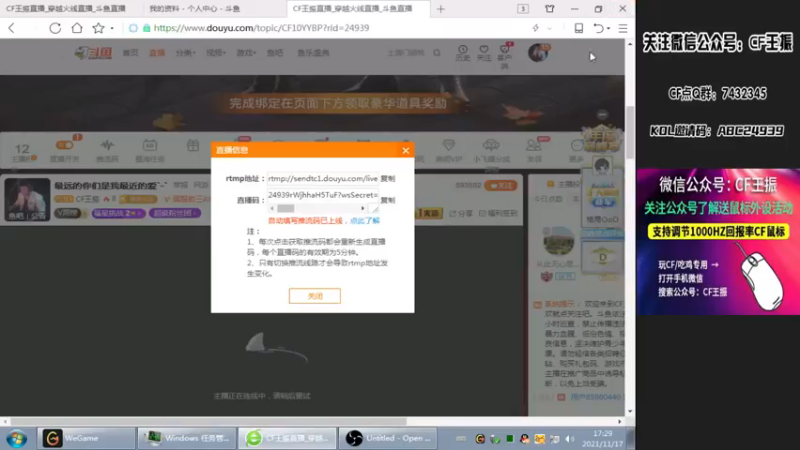The image size is (800, 450).
Task: Click the page horizontal scrollbar right arrow
Action: coord(620,422)
